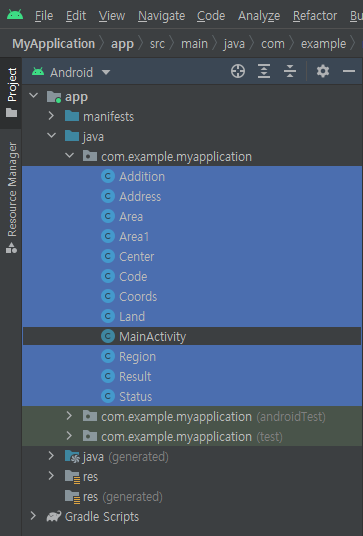Open the Navigate menu
363x536 pixels.
(x=161, y=16)
